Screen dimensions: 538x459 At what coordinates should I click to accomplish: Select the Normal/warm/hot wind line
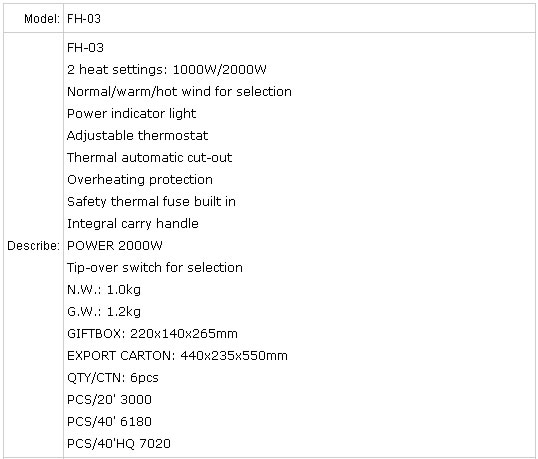point(179,92)
